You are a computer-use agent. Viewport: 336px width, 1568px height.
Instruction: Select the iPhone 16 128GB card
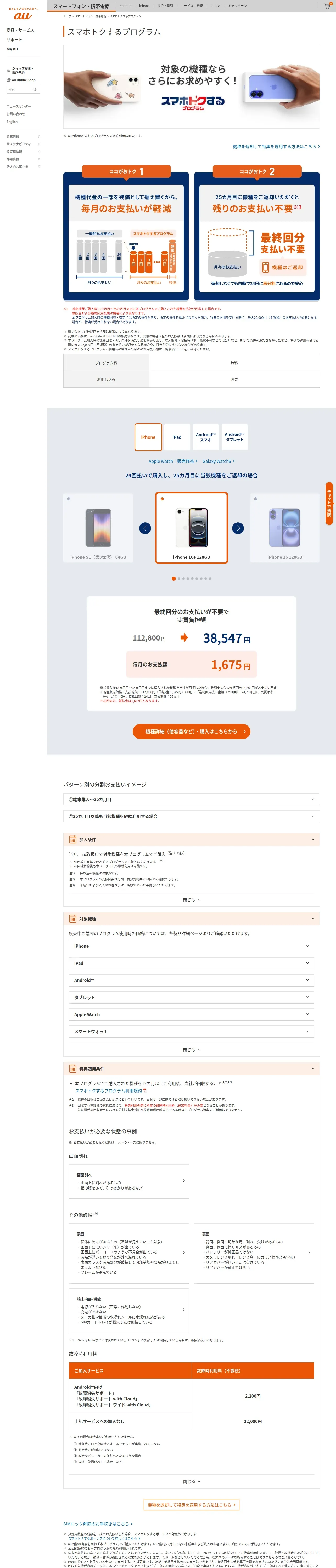[x=285, y=528]
